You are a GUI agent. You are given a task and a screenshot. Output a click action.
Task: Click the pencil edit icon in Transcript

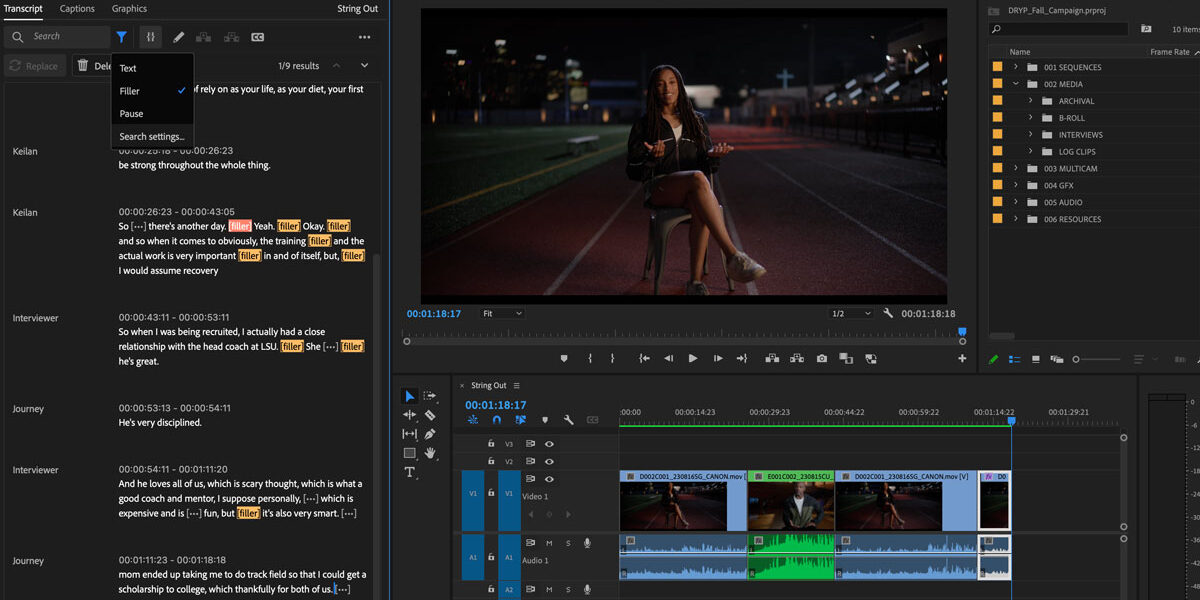179,37
